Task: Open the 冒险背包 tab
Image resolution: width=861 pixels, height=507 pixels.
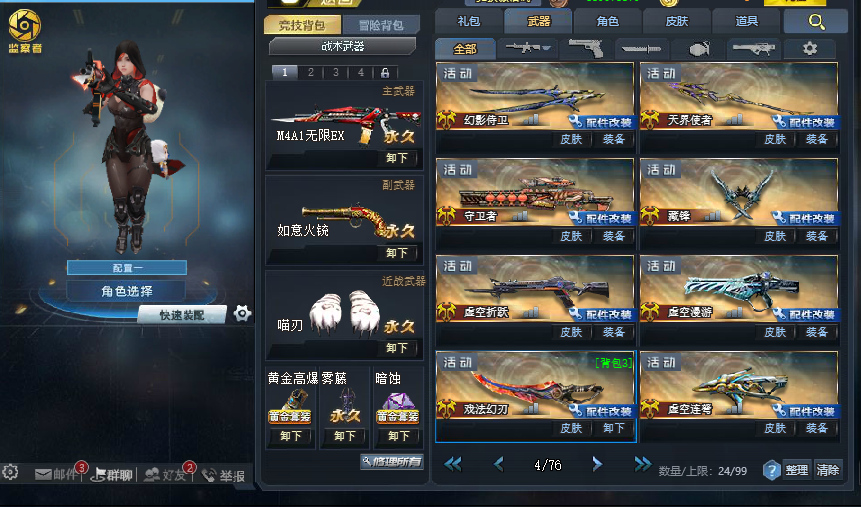Action: 381,25
